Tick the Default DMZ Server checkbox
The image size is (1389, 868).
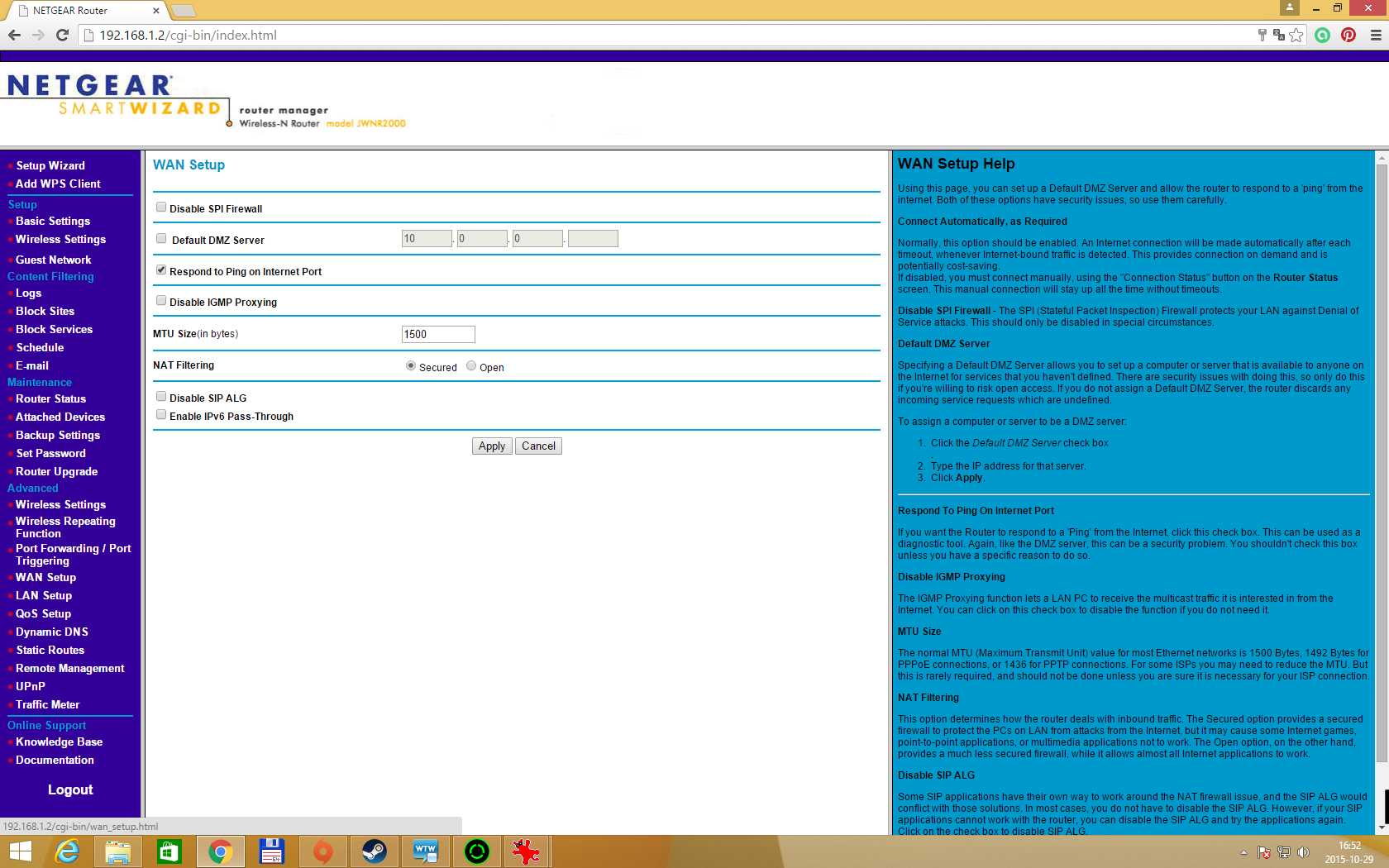[161, 239]
